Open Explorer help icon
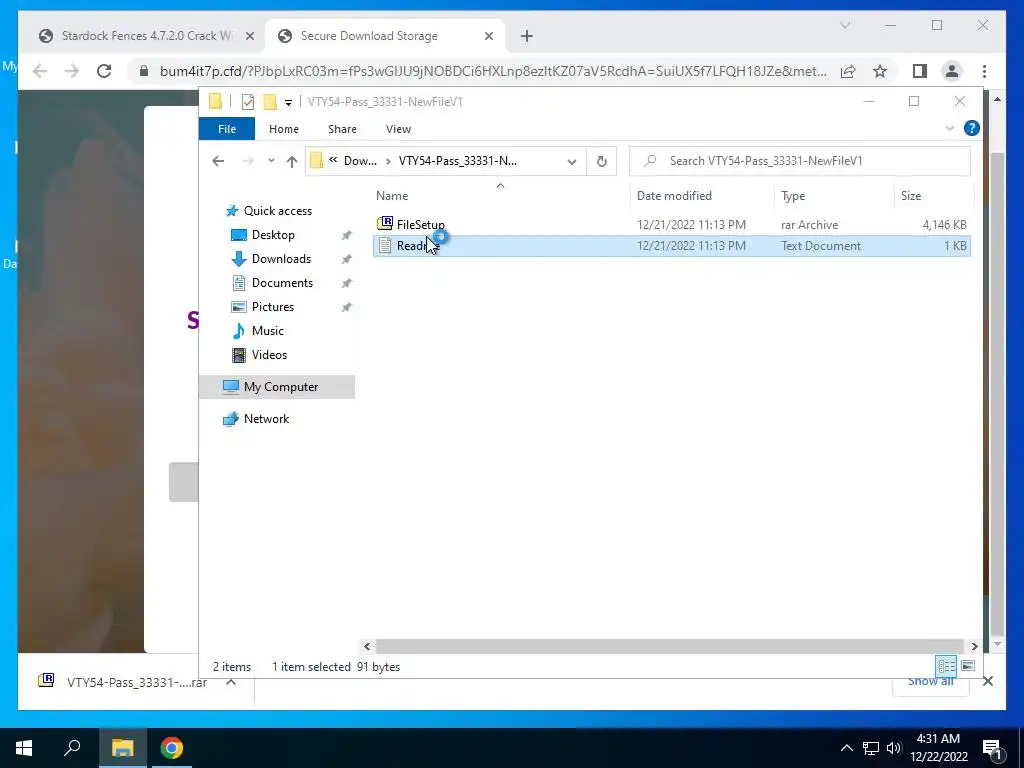Viewport: 1024px width, 768px height. coord(971,128)
